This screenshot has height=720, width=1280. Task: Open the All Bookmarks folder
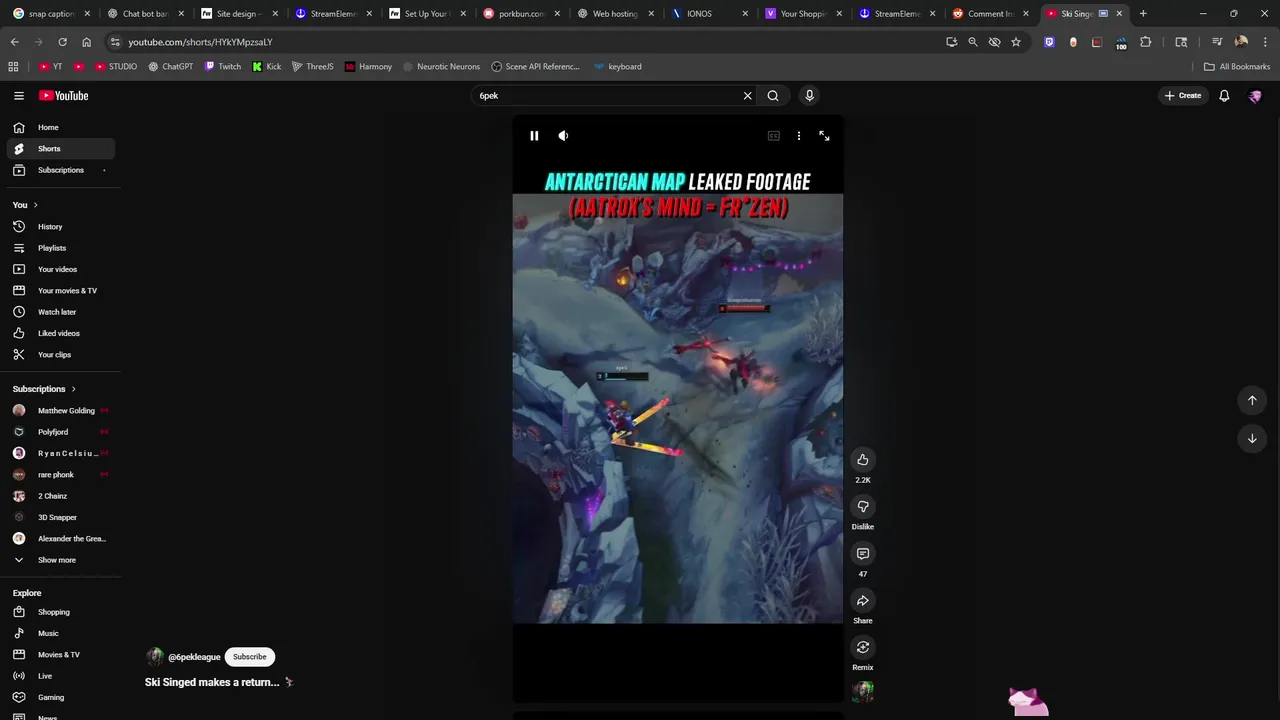click(1237, 67)
